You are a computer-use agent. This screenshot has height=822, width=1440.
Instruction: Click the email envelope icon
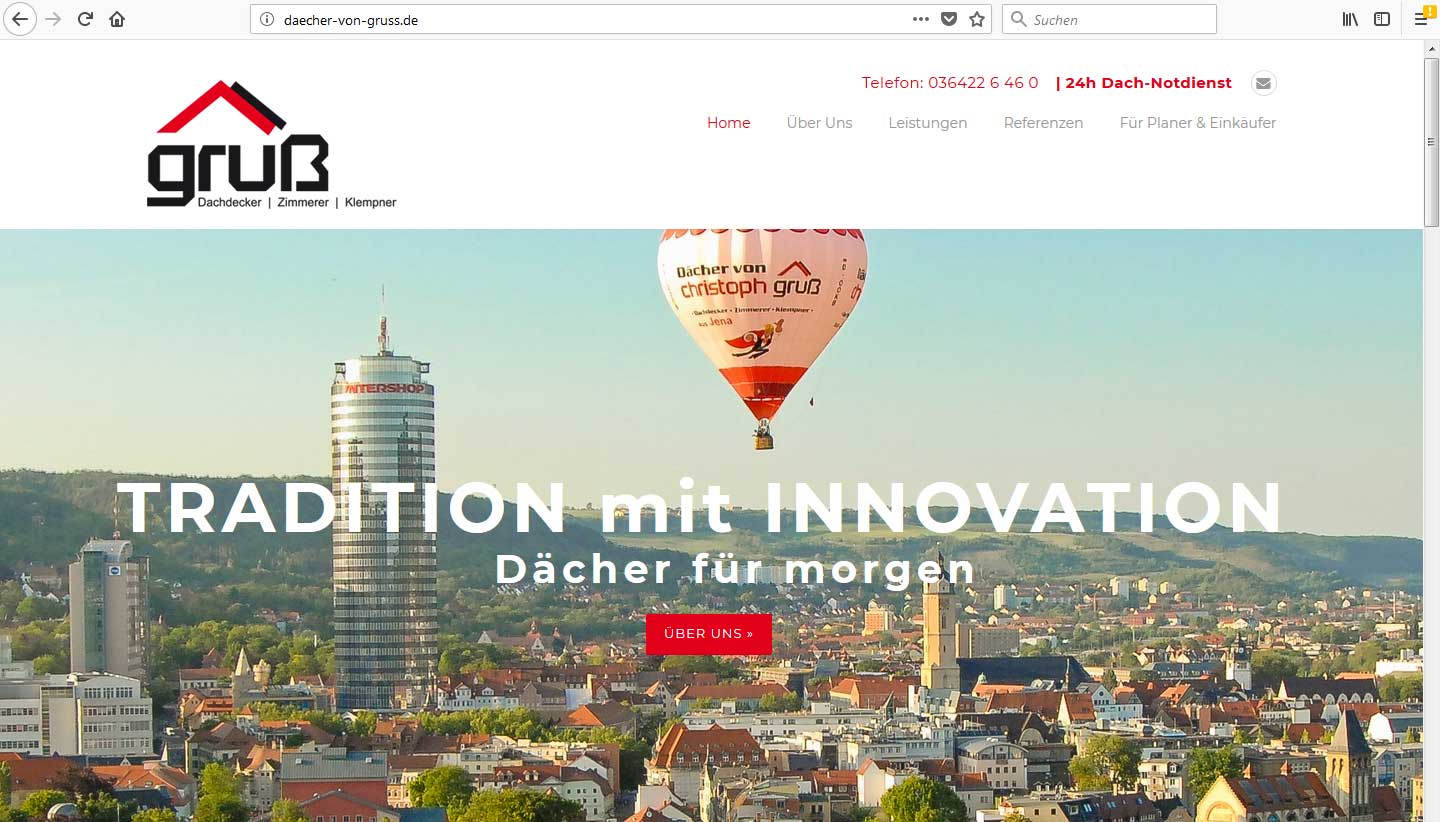pos(1264,83)
